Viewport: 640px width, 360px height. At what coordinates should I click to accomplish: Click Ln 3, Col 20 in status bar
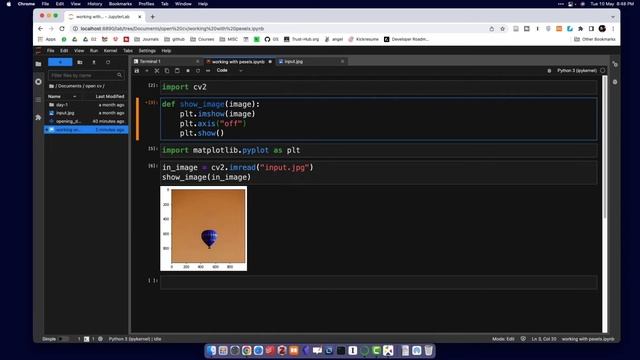[543, 339]
